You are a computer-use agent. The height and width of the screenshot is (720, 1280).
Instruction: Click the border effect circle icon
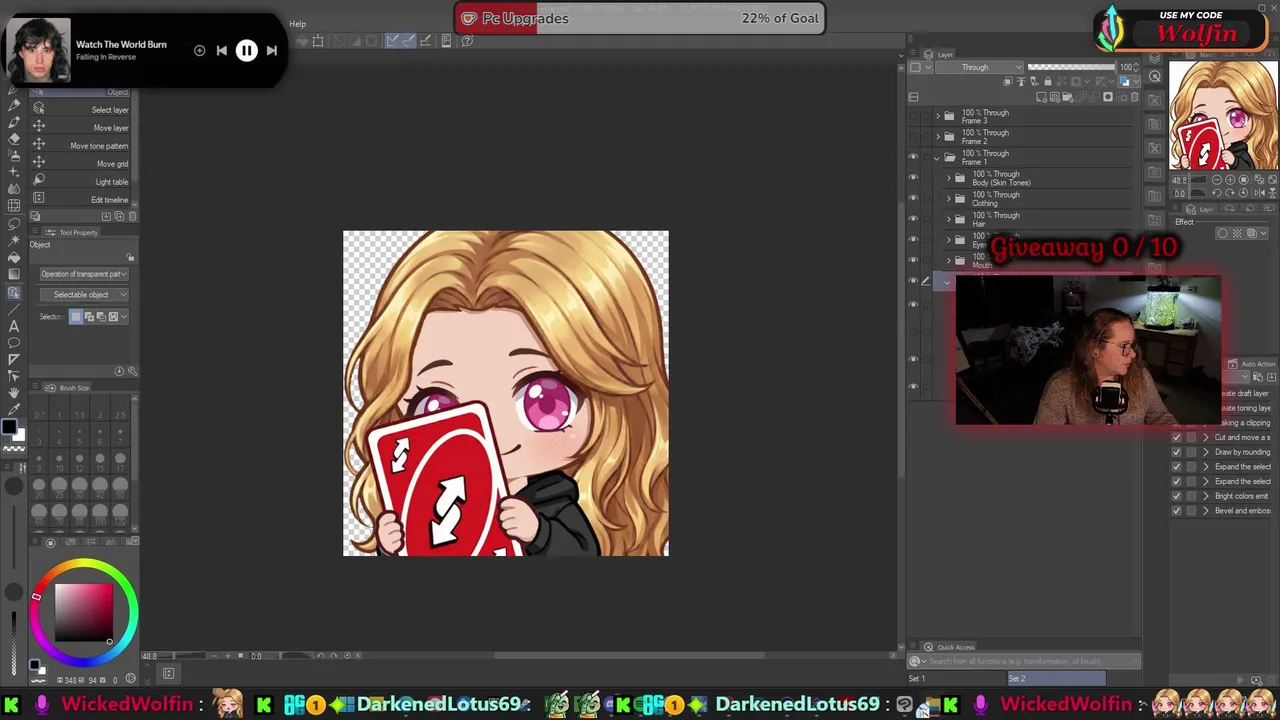pos(1222,233)
